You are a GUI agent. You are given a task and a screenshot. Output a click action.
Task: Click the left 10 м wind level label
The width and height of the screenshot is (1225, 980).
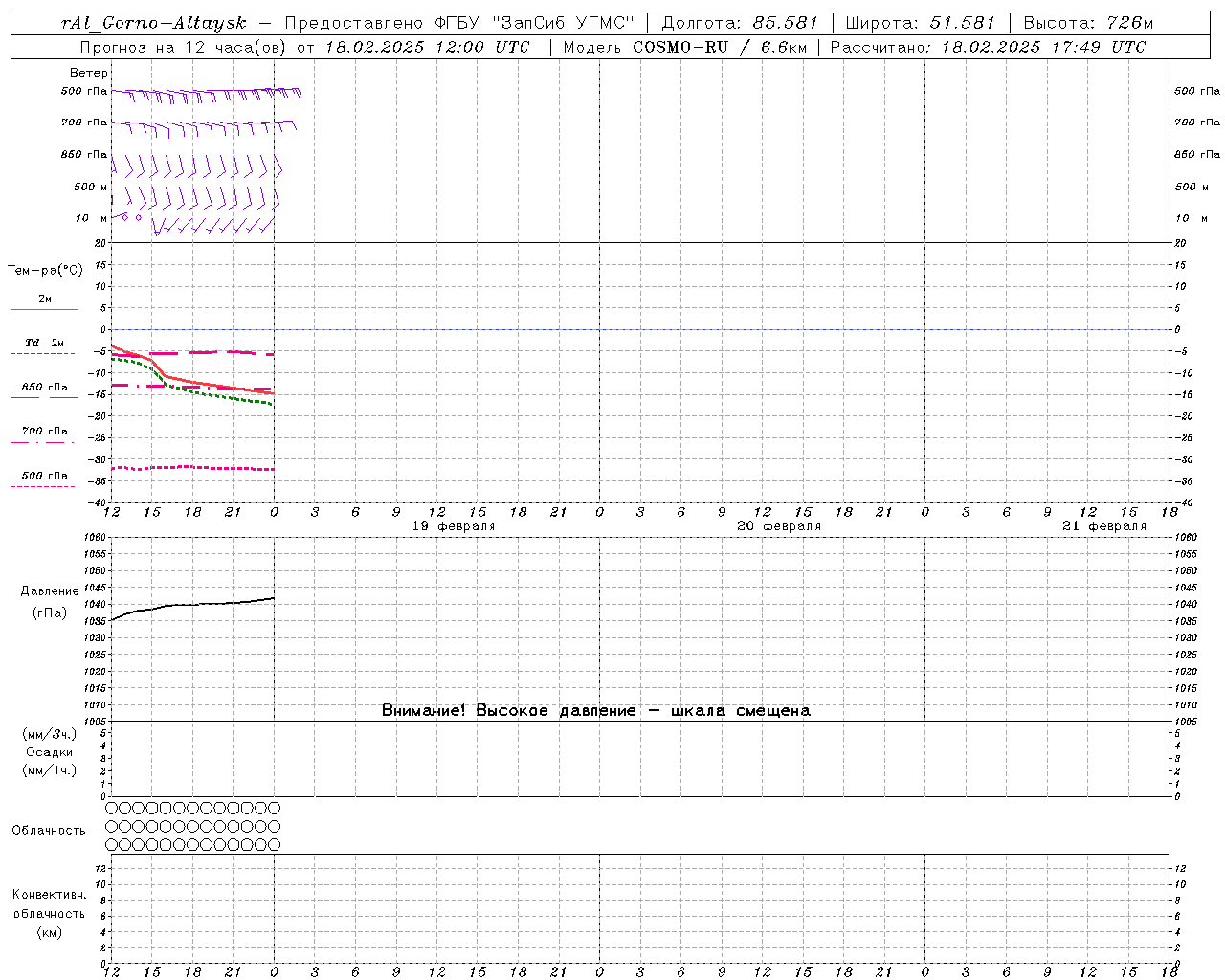coord(91,218)
